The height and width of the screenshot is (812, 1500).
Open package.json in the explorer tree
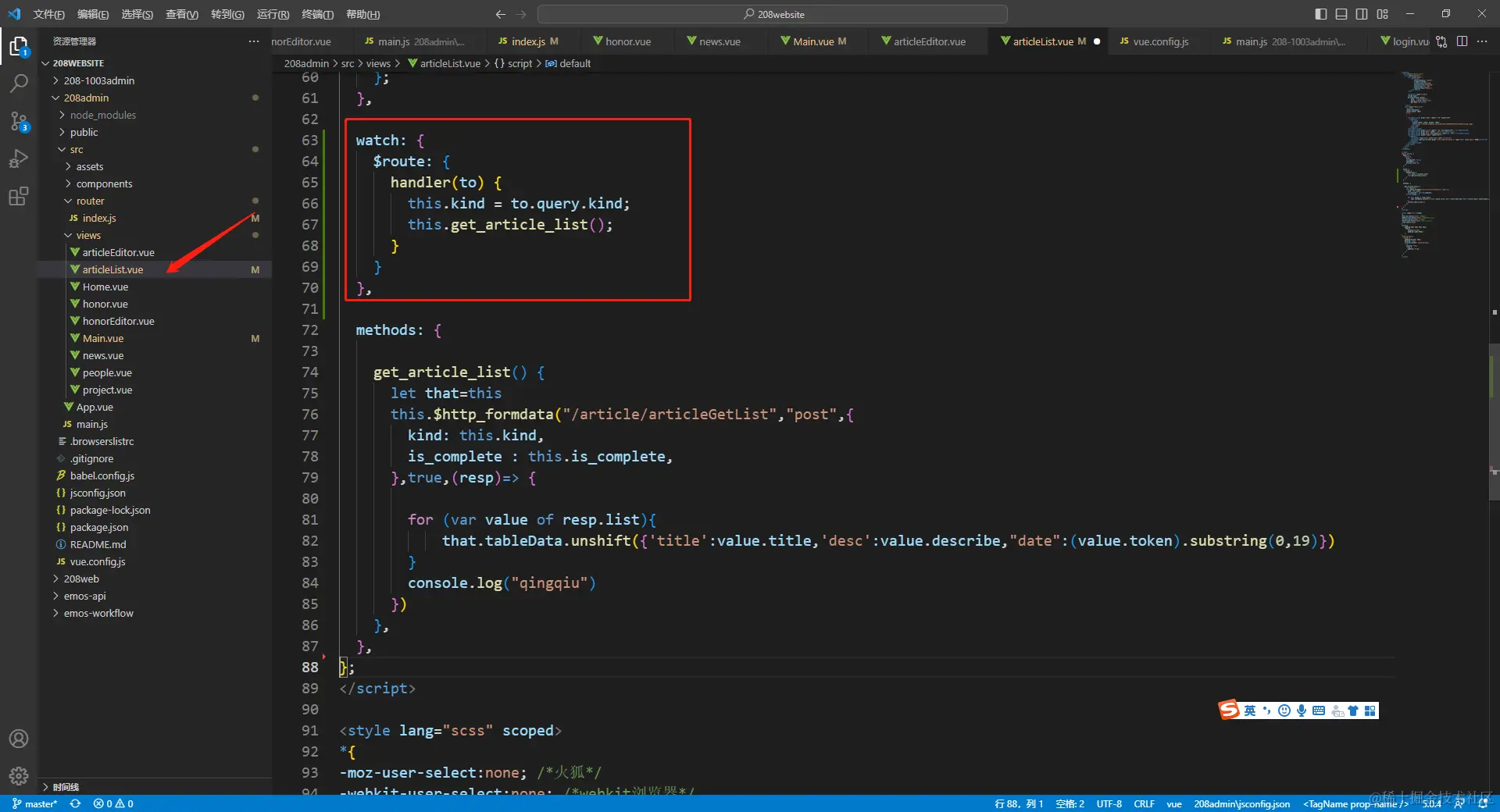[x=155, y=527]
